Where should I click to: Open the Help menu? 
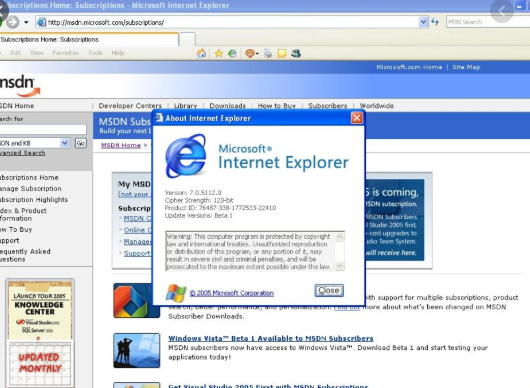pyautogui.click(x=118, y=53)
